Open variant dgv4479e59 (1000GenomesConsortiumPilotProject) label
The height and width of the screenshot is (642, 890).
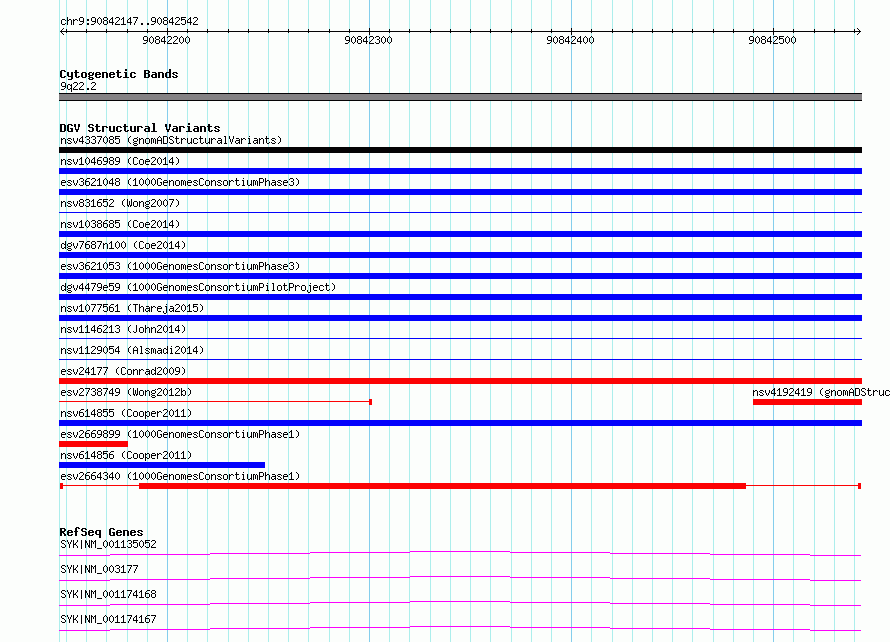[198, 287]
